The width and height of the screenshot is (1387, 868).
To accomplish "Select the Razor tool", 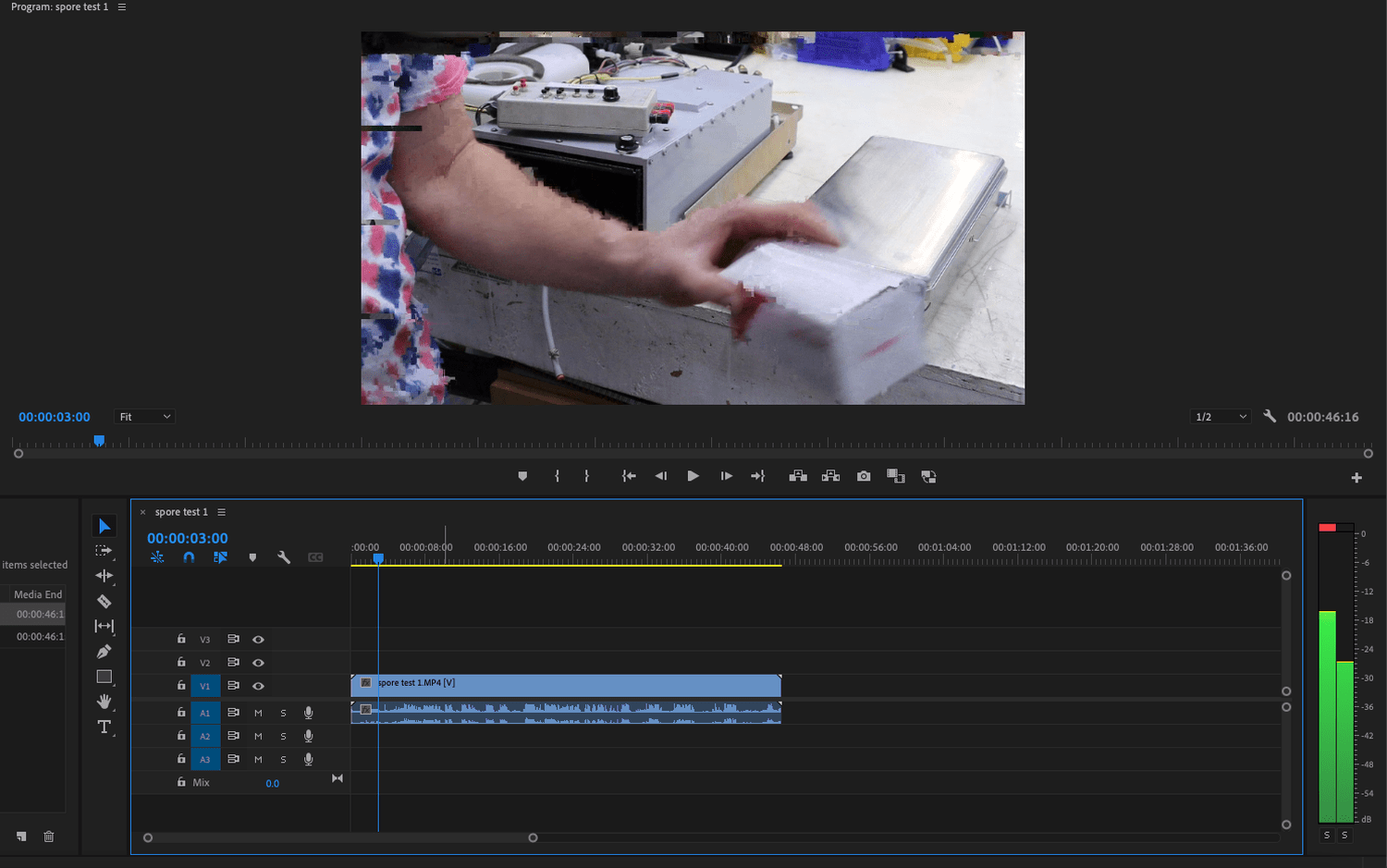I will (x=104, y=600).
